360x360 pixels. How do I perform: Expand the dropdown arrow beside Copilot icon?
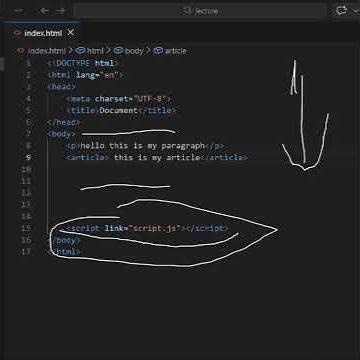click(x=355, y=11)
